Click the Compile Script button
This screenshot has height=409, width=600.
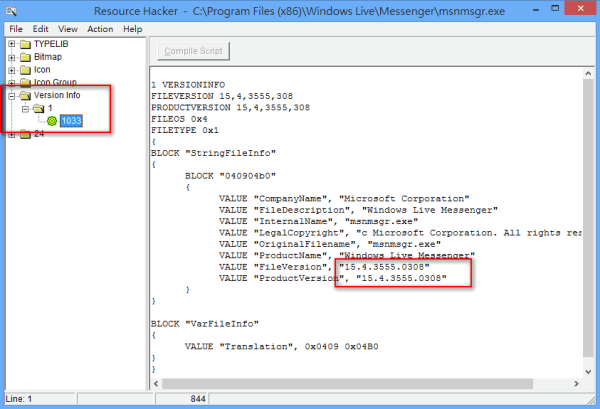tap(193, 51)
